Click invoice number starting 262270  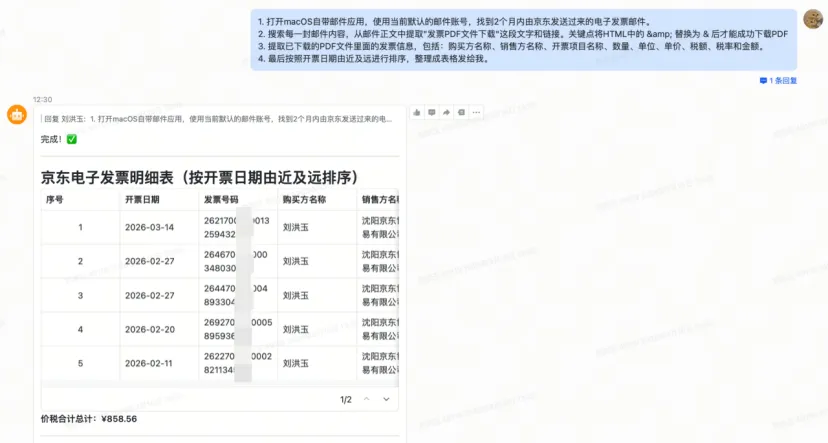tap(238, 363)
